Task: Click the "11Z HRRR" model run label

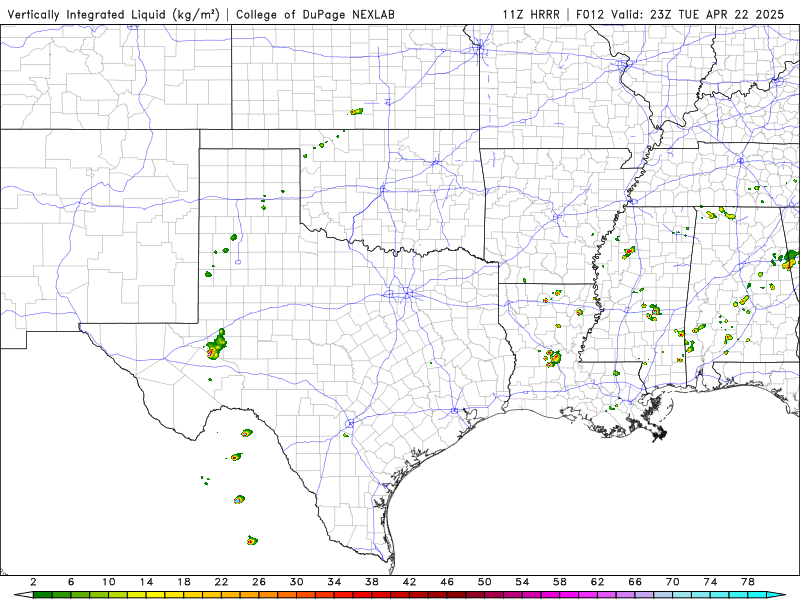Action: 531,14
